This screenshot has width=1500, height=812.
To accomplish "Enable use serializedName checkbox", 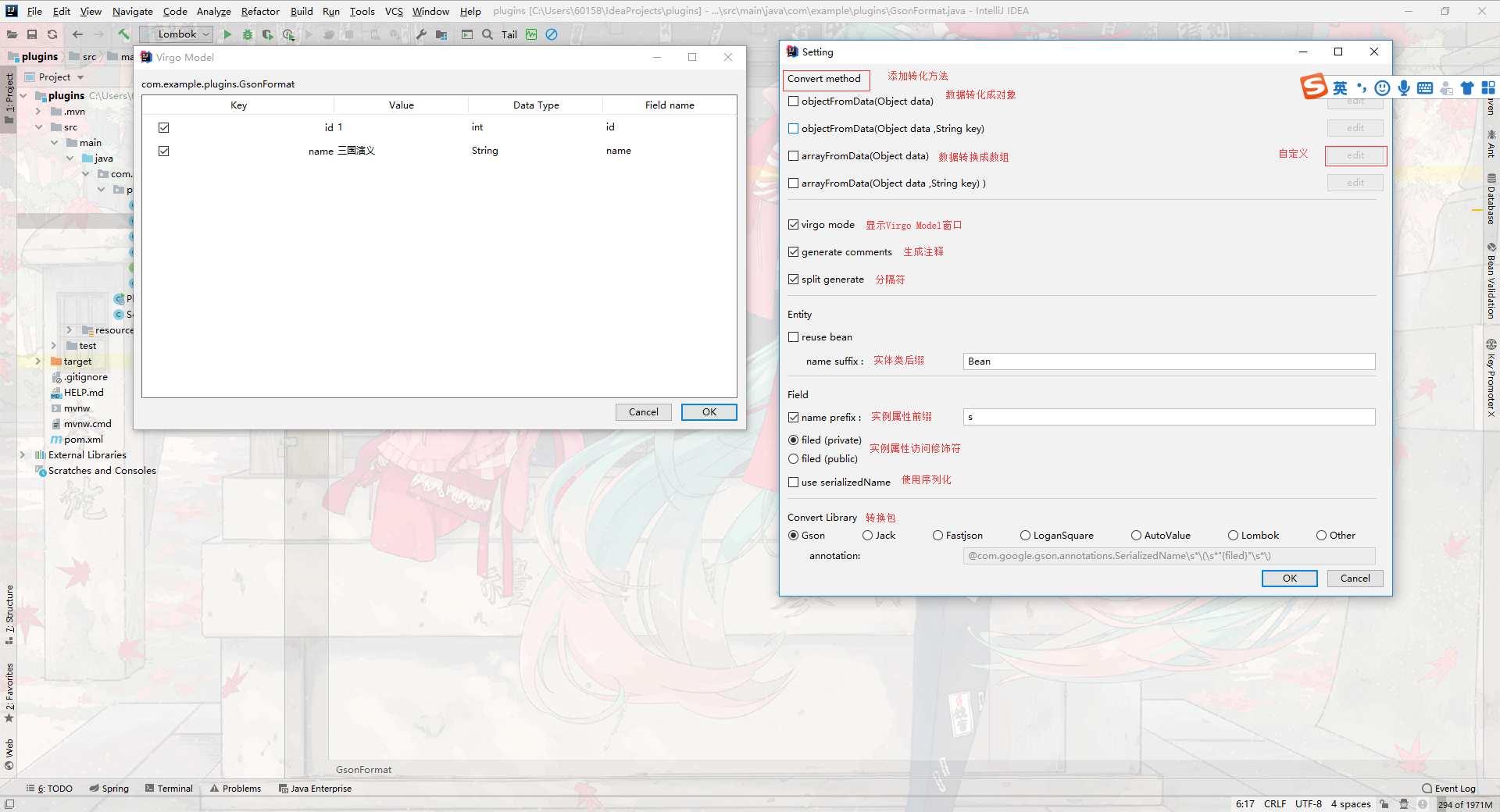I will 793,483.
